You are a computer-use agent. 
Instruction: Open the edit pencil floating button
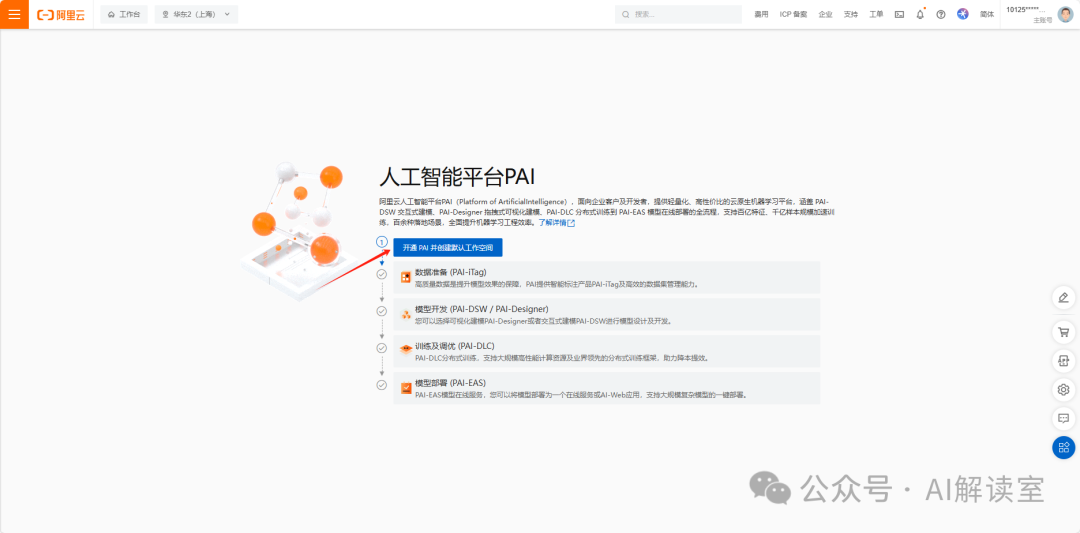click(x=1063, y=298)
